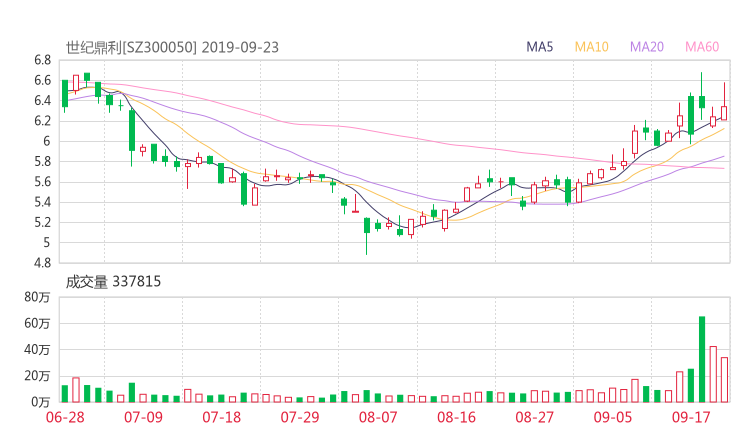This screenshot has height=440, width=740.
Task: Select the 07-29 date axis label
Action: 300,418
